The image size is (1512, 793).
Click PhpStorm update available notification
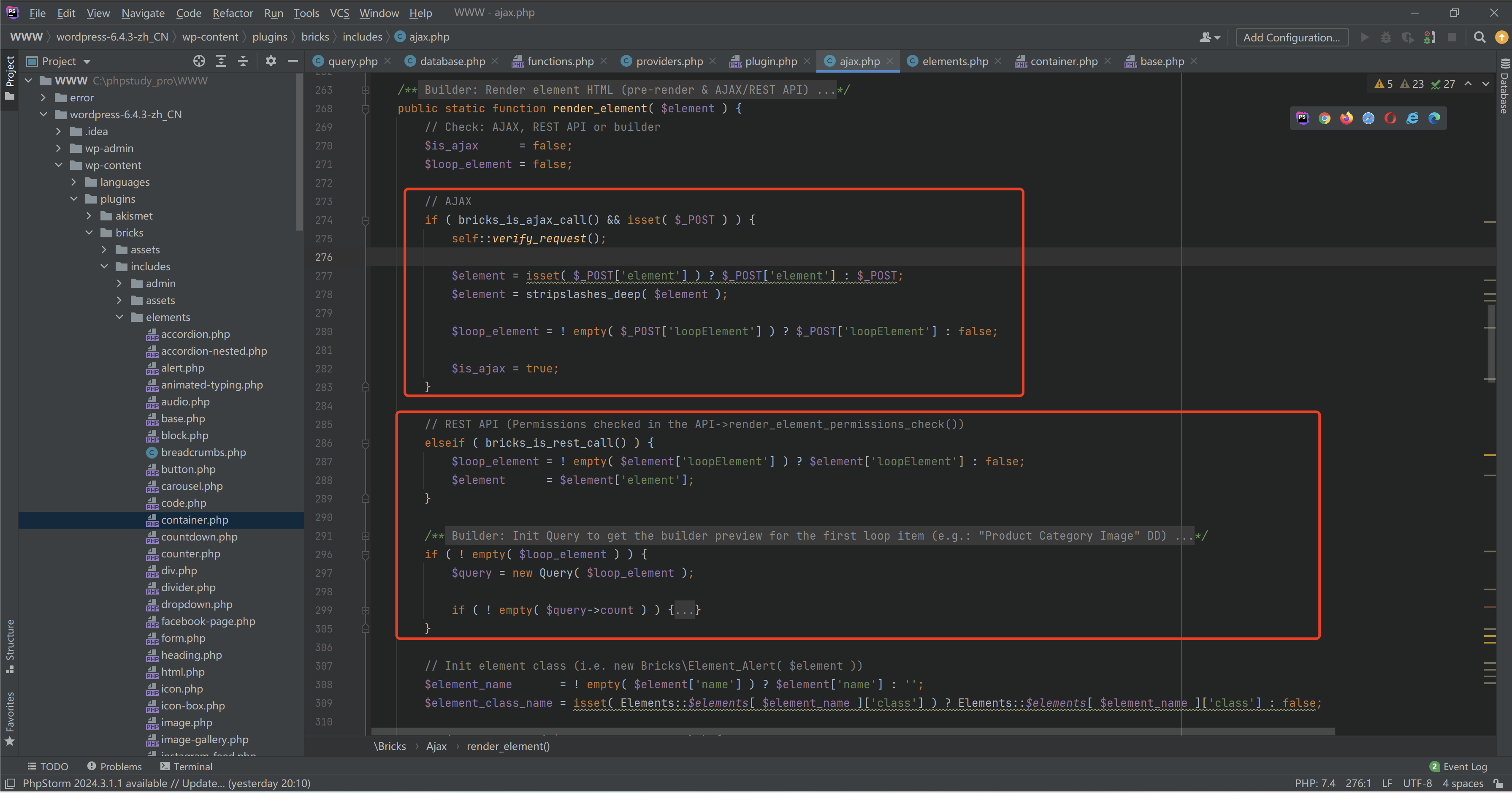point(166,783)
